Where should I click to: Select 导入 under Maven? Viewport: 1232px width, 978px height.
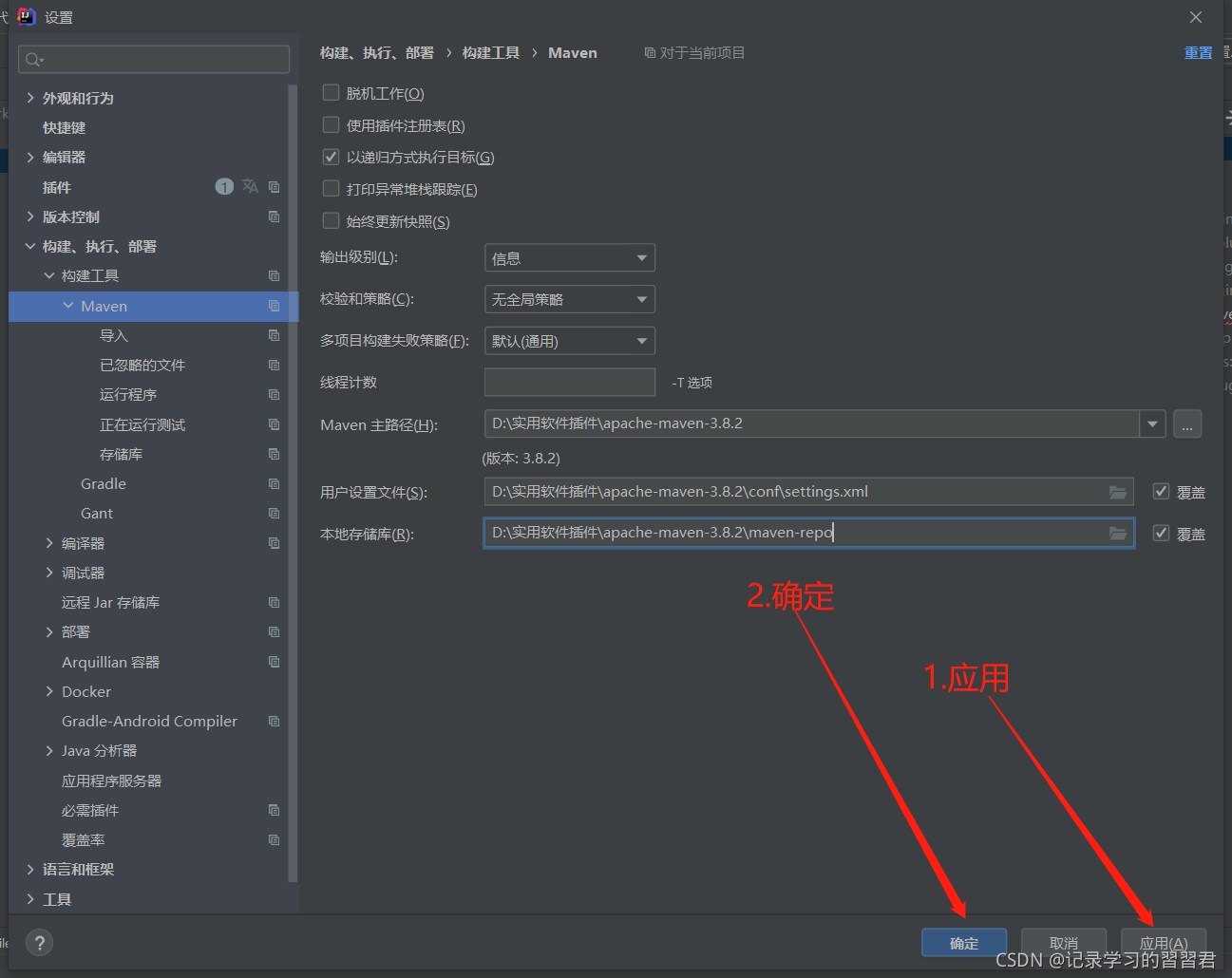pos(113,335)
